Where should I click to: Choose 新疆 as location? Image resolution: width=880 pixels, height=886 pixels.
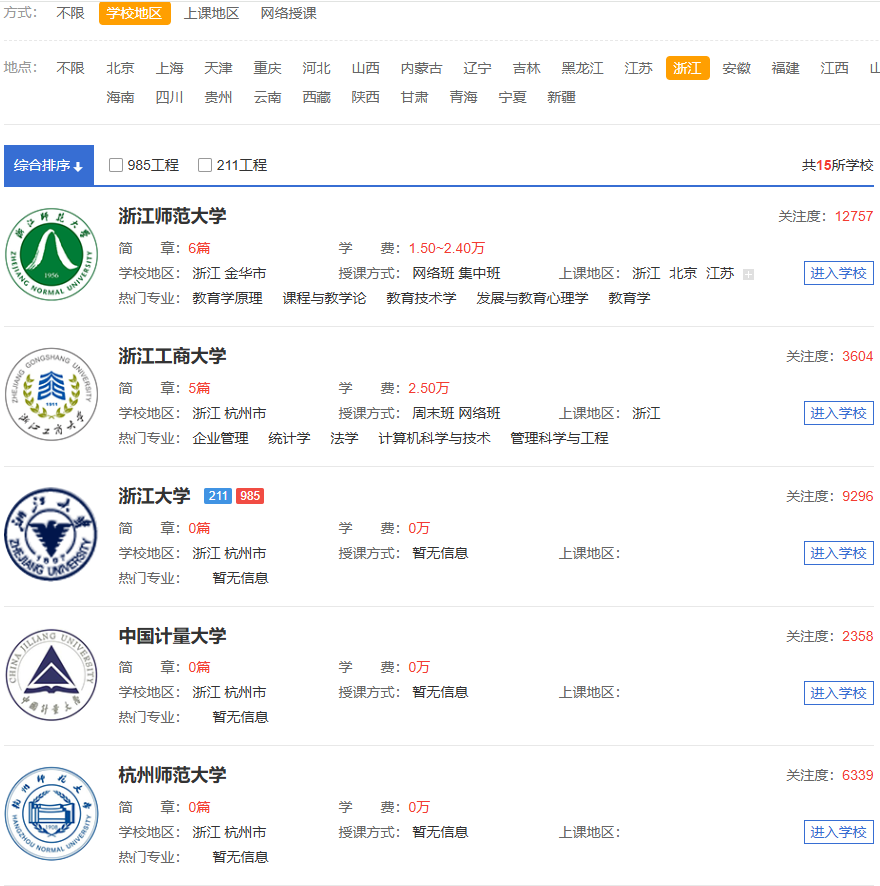coord(562,97)
